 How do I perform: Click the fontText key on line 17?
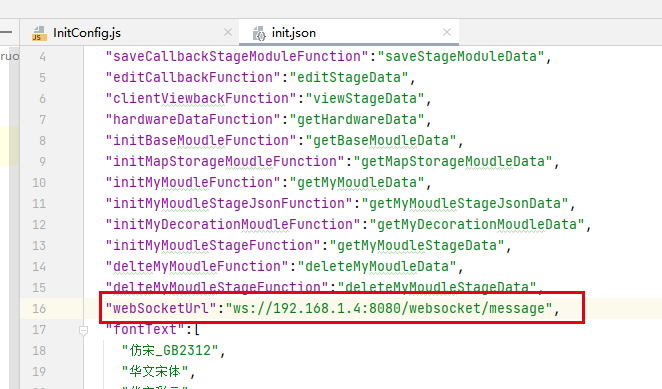pyautogui.click(x=145, y=329)
